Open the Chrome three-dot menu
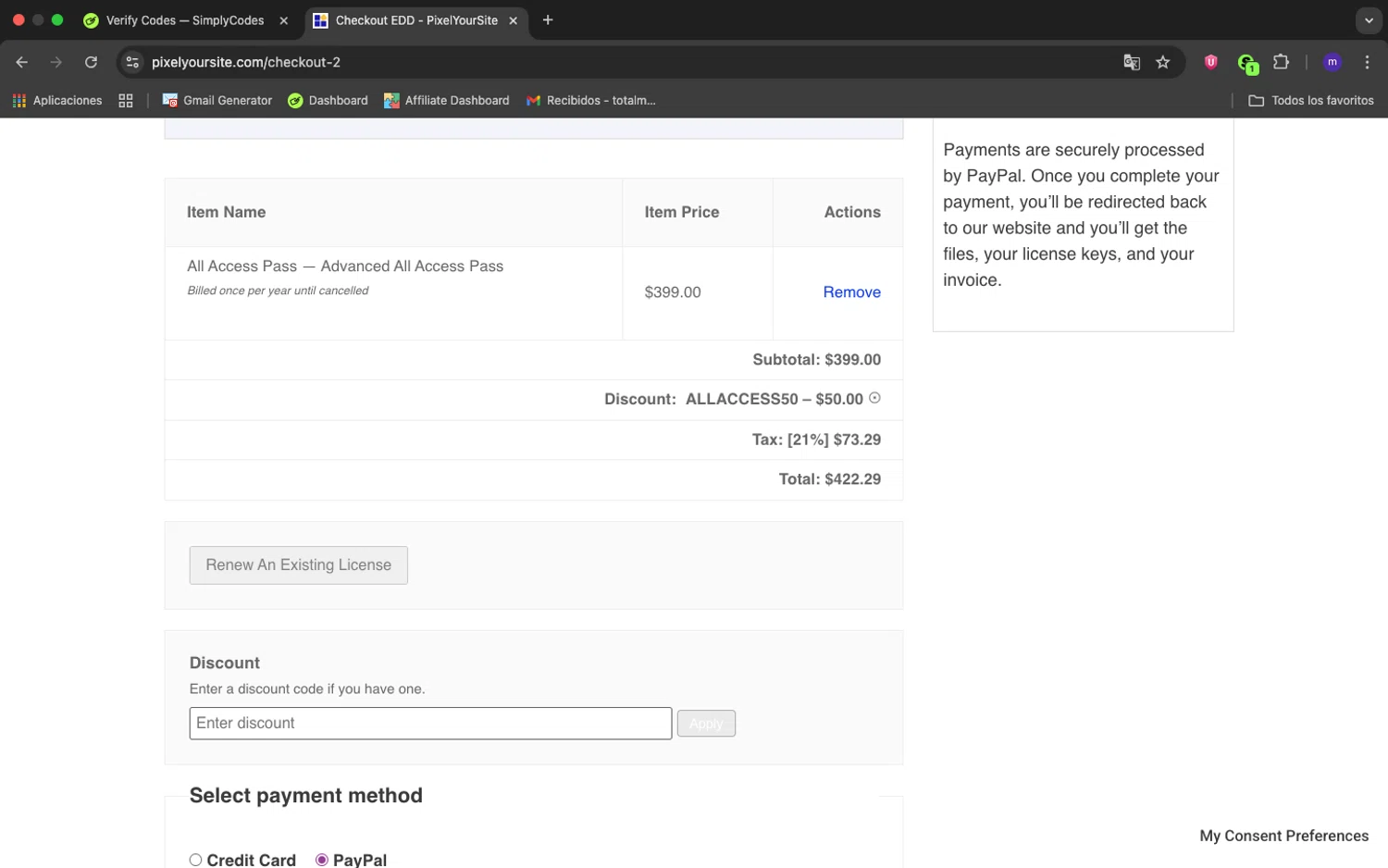 coord(1367,62)
